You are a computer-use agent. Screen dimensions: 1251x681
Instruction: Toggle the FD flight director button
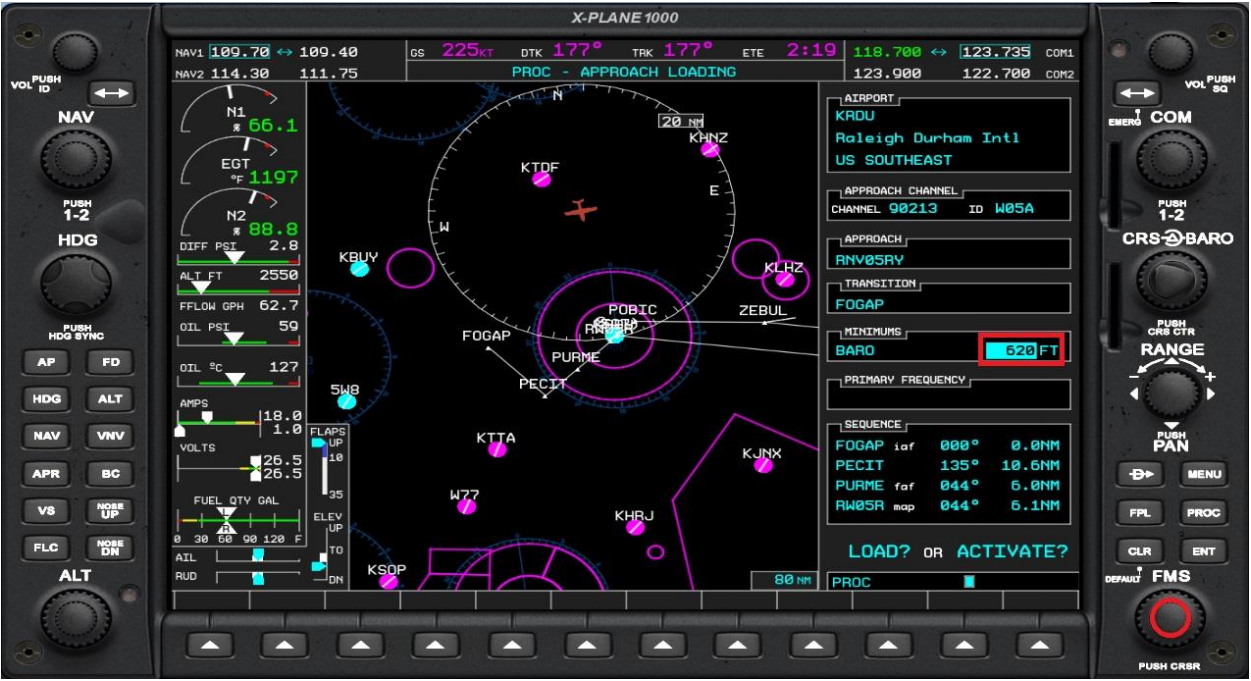pyautogui.click(x=110, y=362)
